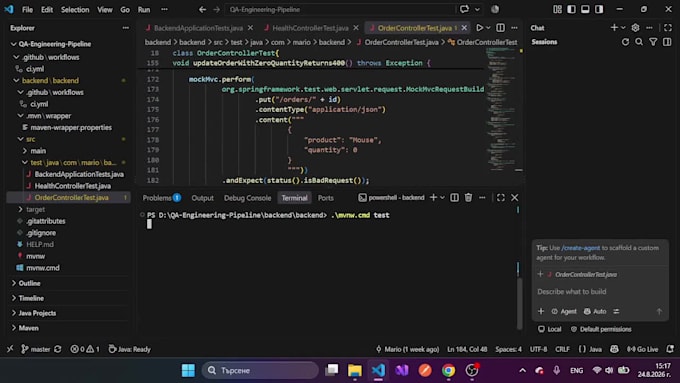Viewport: 680px width, 383px height.
Task: Refresh chat sessions list
Action: 625,42
